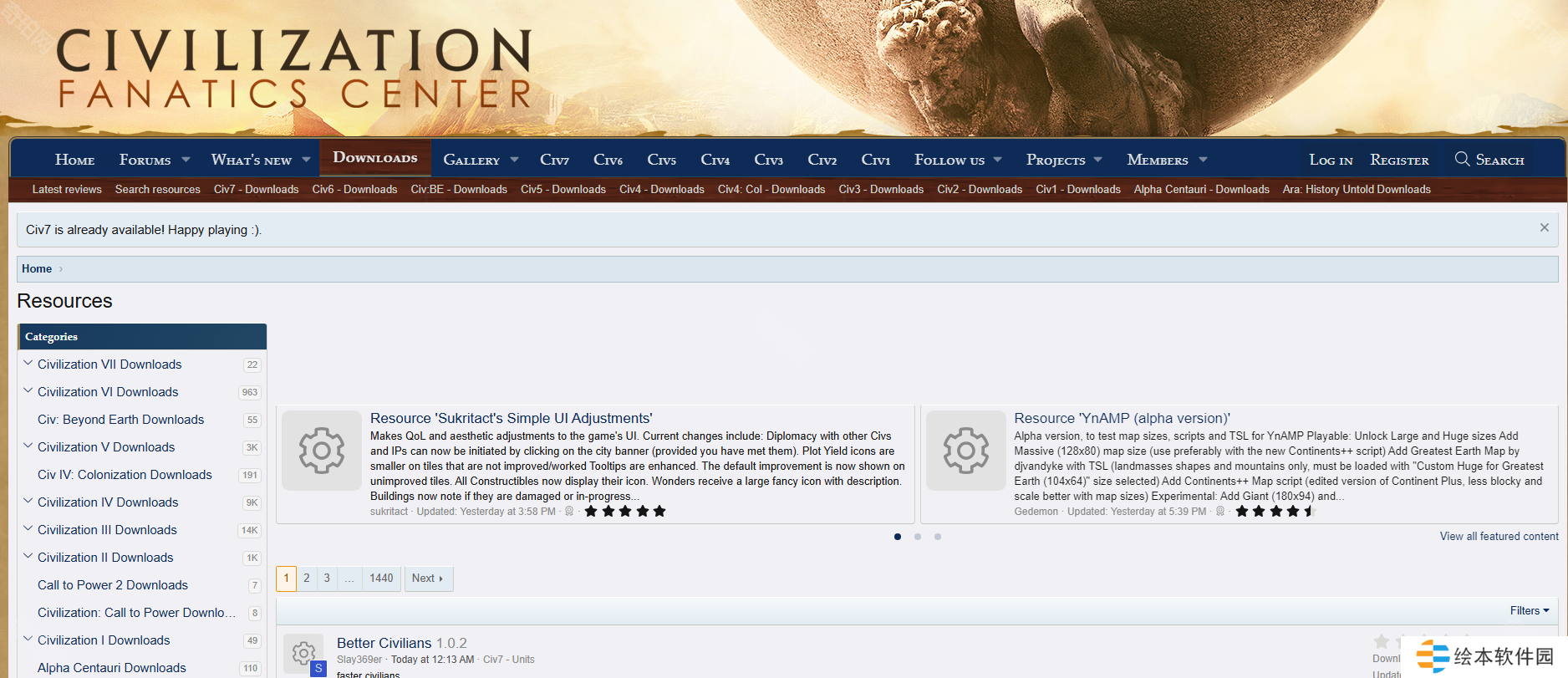Click the Sukritact's resource gear thumbnail
This screenshot has width=1568, height=678.
click(322, 451)
